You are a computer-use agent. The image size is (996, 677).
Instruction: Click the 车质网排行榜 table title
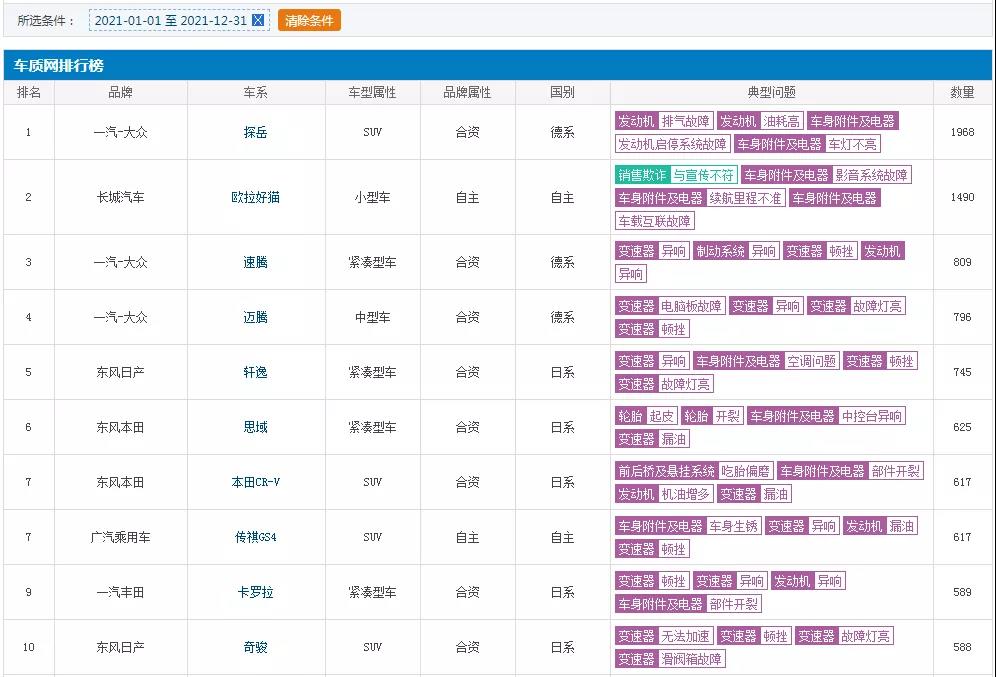coord(58,65)
